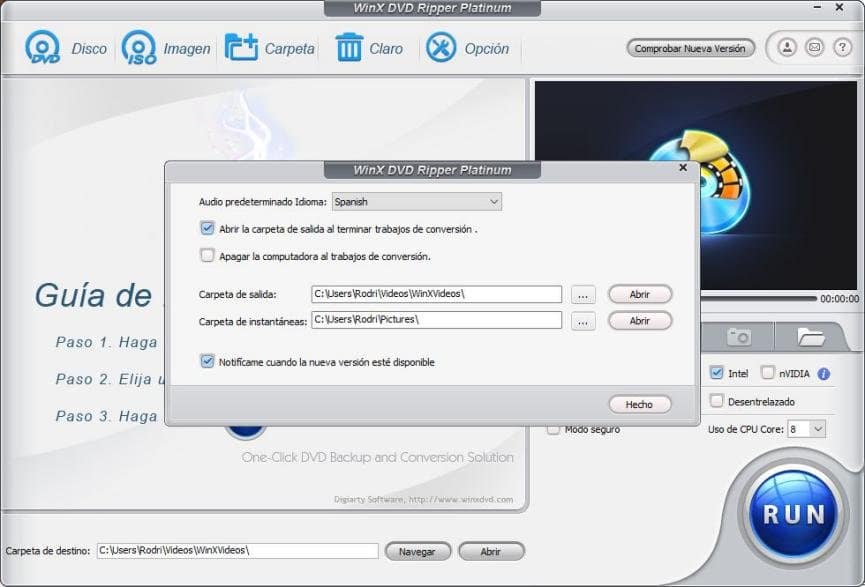Click the Carpeta de destino path field
The height and width of the screenshot is (587, 865).
click(x=237, y=550)
